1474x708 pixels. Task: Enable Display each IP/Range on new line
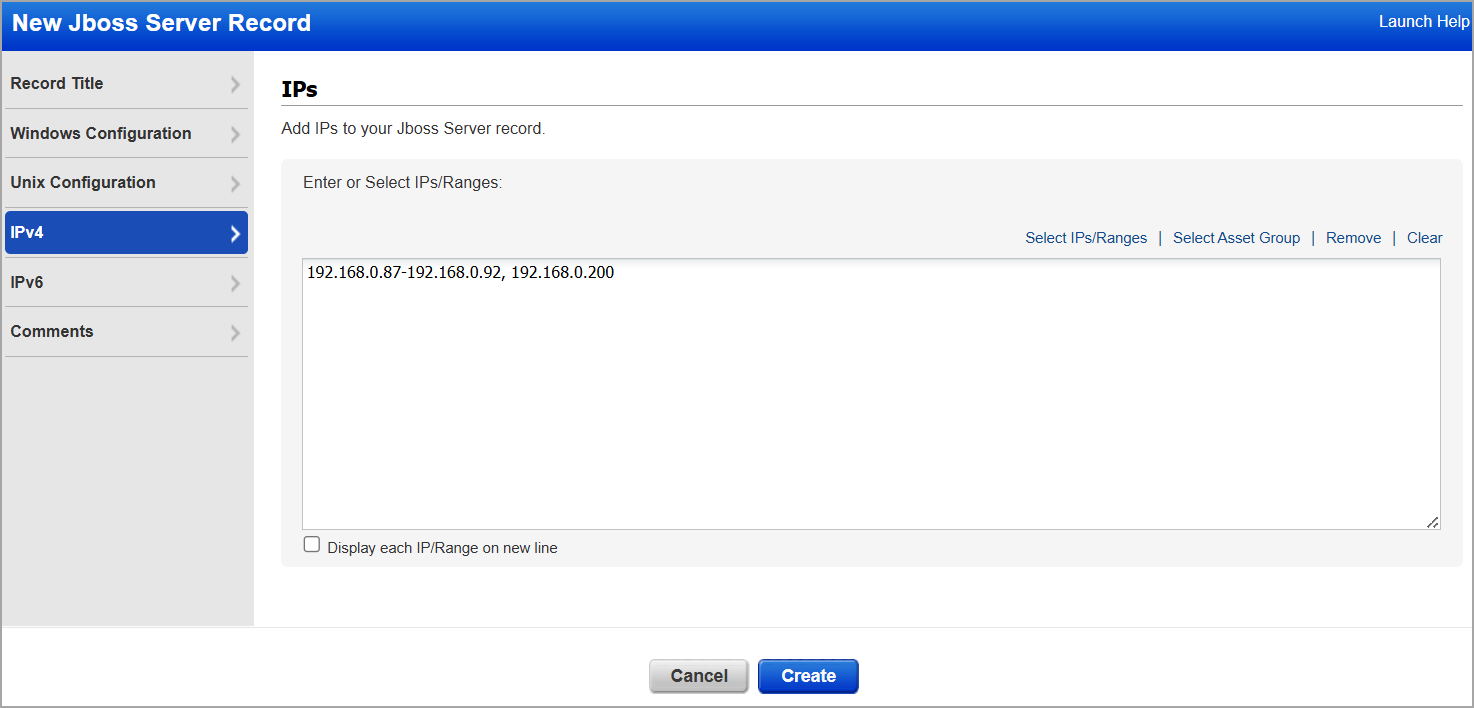click(x=312, y=545)
